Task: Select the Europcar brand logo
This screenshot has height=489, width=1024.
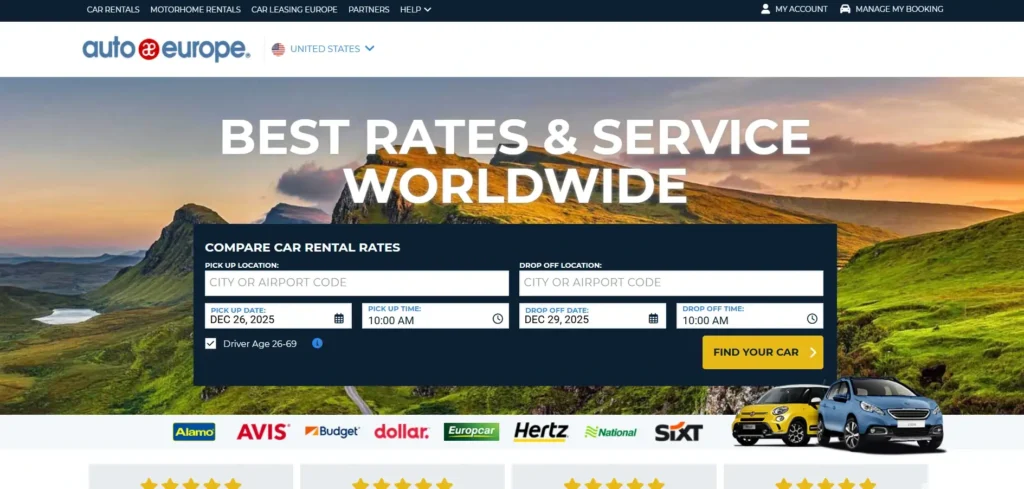Action: tap(472, 432)
